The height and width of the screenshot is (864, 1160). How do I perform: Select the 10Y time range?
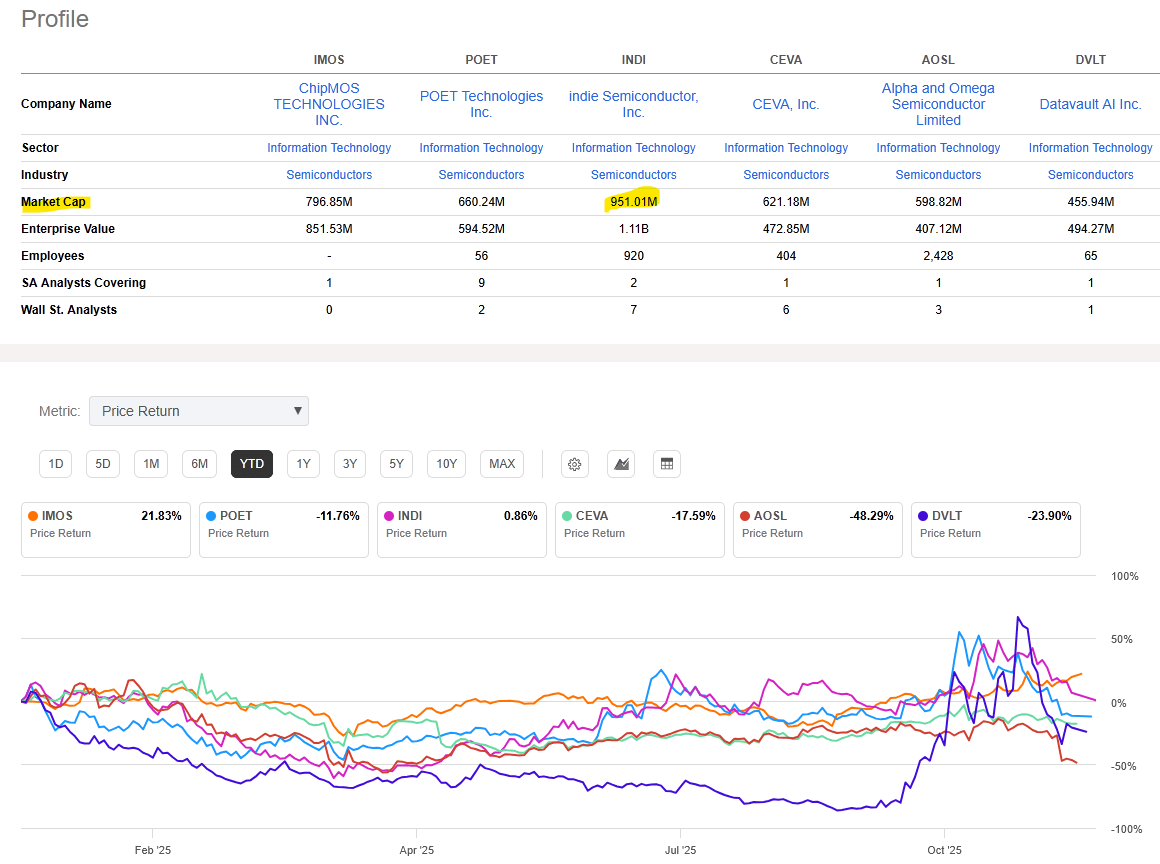[446, 463]
